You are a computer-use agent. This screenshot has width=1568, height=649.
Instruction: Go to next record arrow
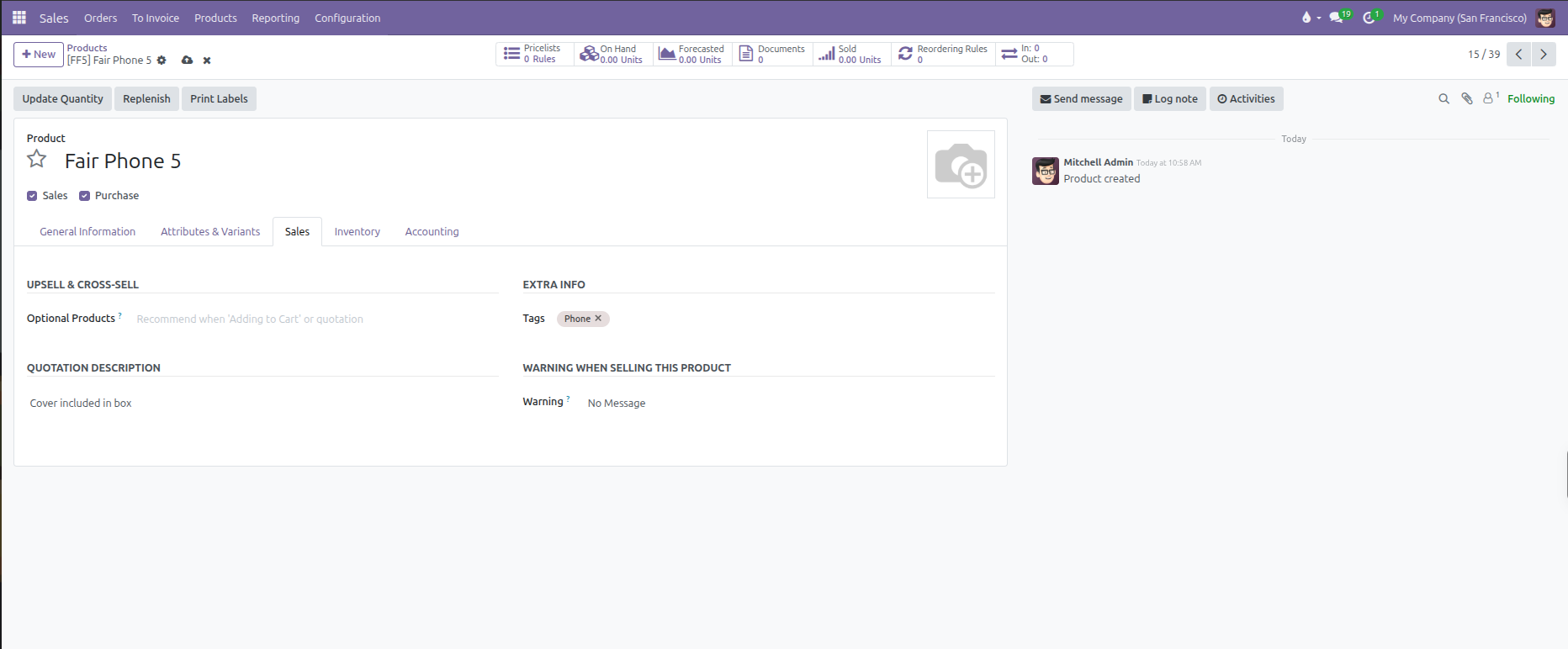pyautogui.click(x=1544, y=54)
